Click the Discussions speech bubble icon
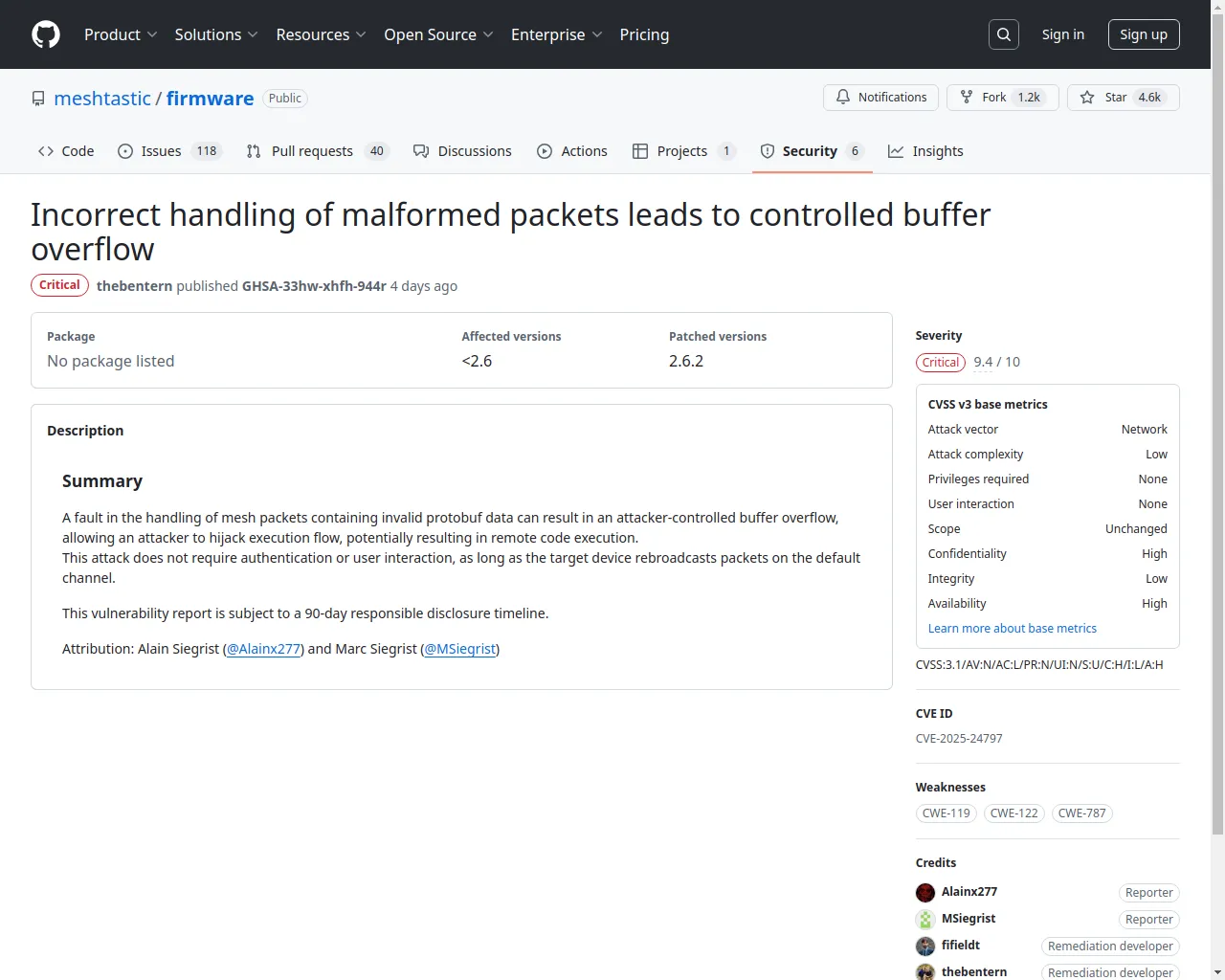Screen dimensions: 1225x980 [x=421, y=151]
